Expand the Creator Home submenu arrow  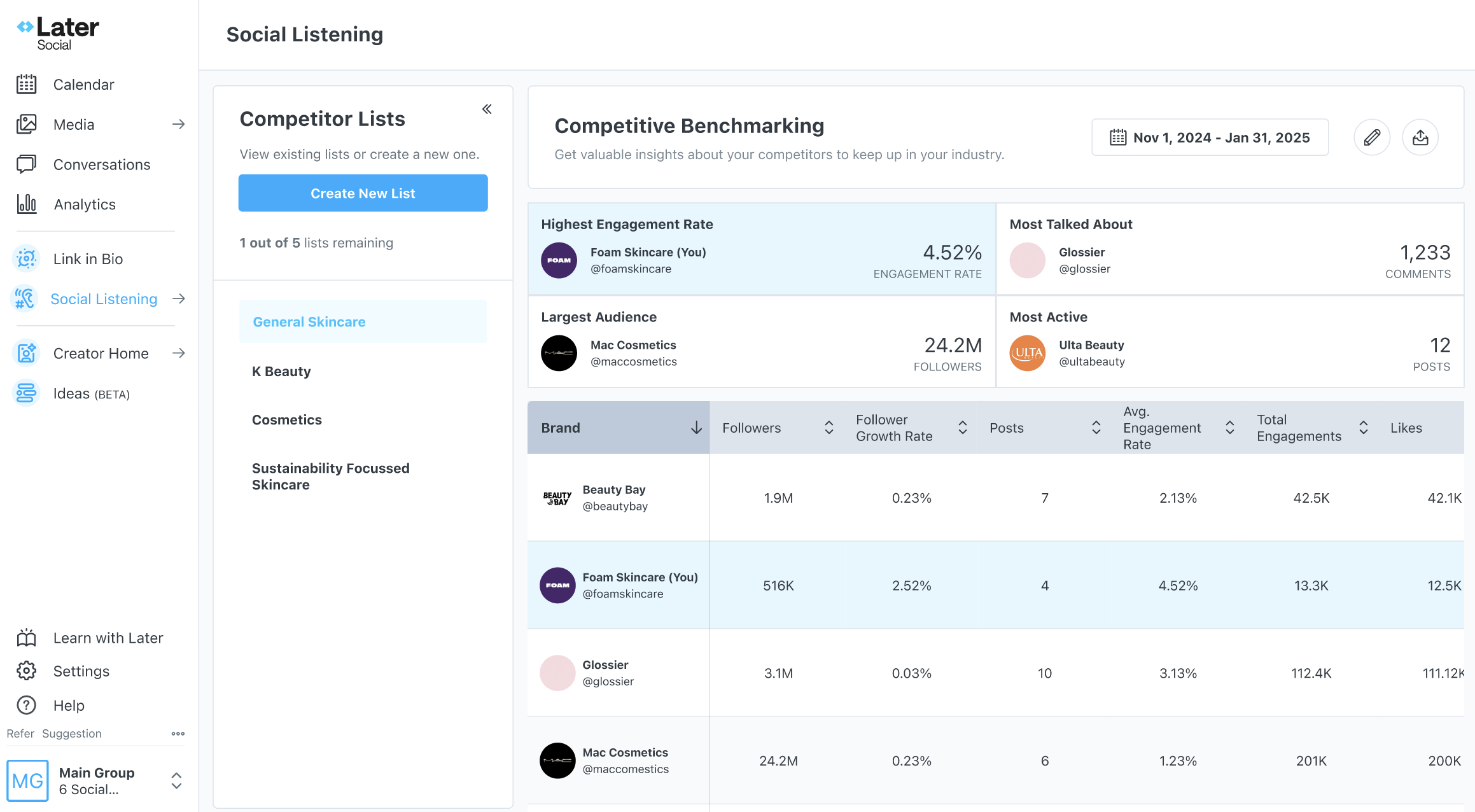(x=179, y=353)
